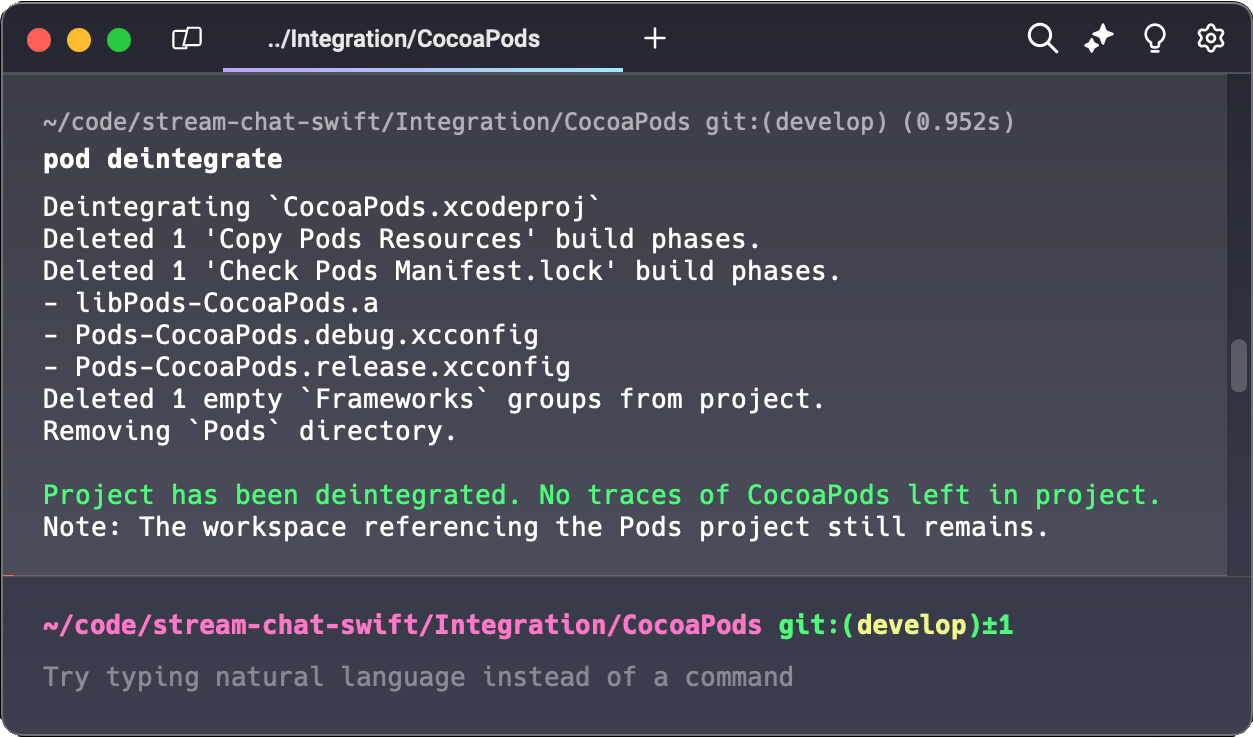Screen dimensions: 1253x738
Task: Click the green 'Project has been deintegrated' message
Action: coord(601,495)
